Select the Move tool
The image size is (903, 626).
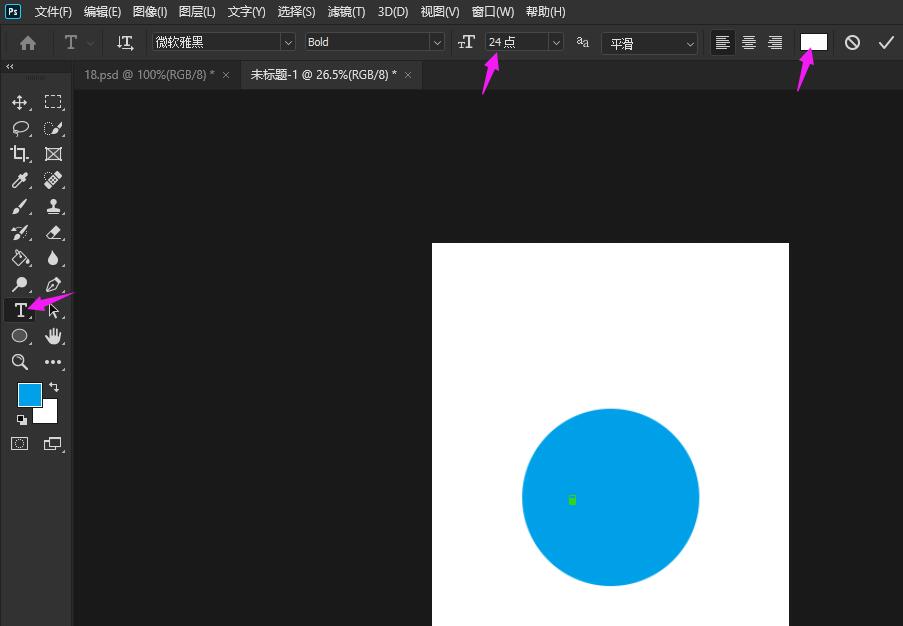point(20,103)
